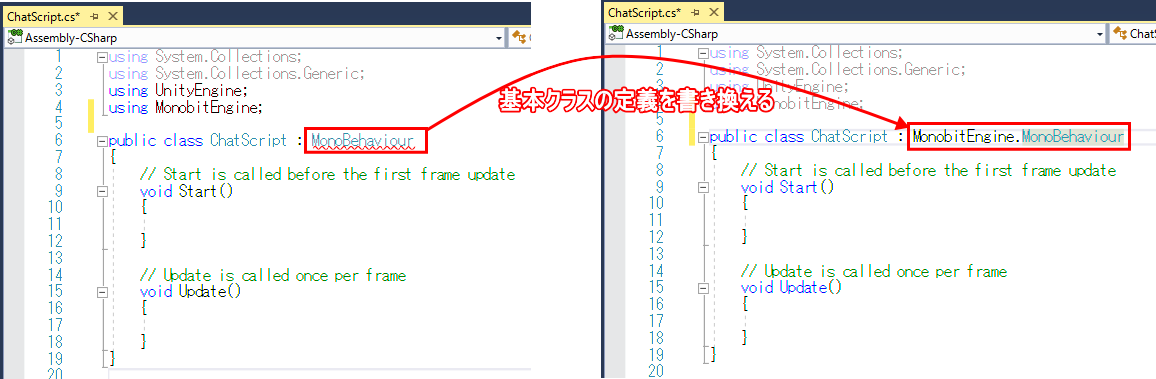Viewport: 1156px width, 379px height.
Task: Open the Assembly-CSharp dropdown arrow in left pane
Action: point(499,38)
